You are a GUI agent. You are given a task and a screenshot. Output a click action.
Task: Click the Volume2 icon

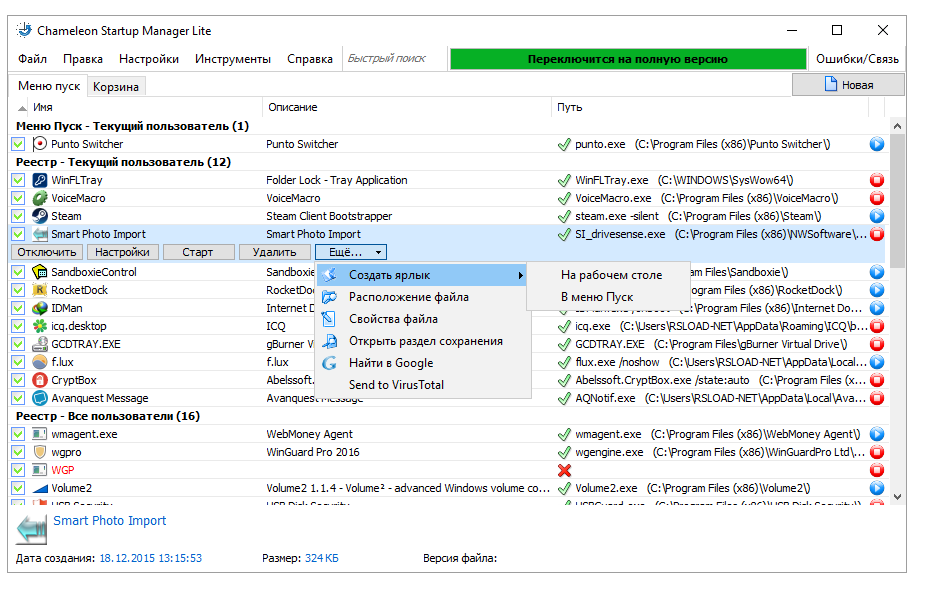point(39,488)
